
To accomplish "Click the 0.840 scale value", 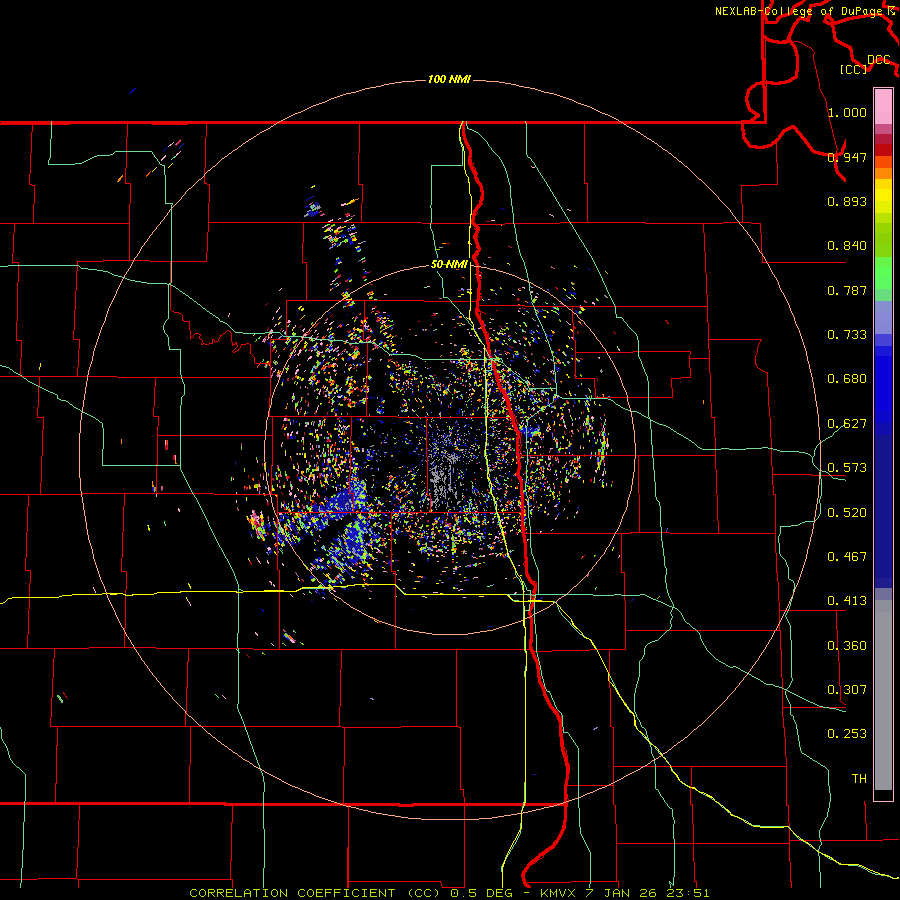I will tap(847, 246).
